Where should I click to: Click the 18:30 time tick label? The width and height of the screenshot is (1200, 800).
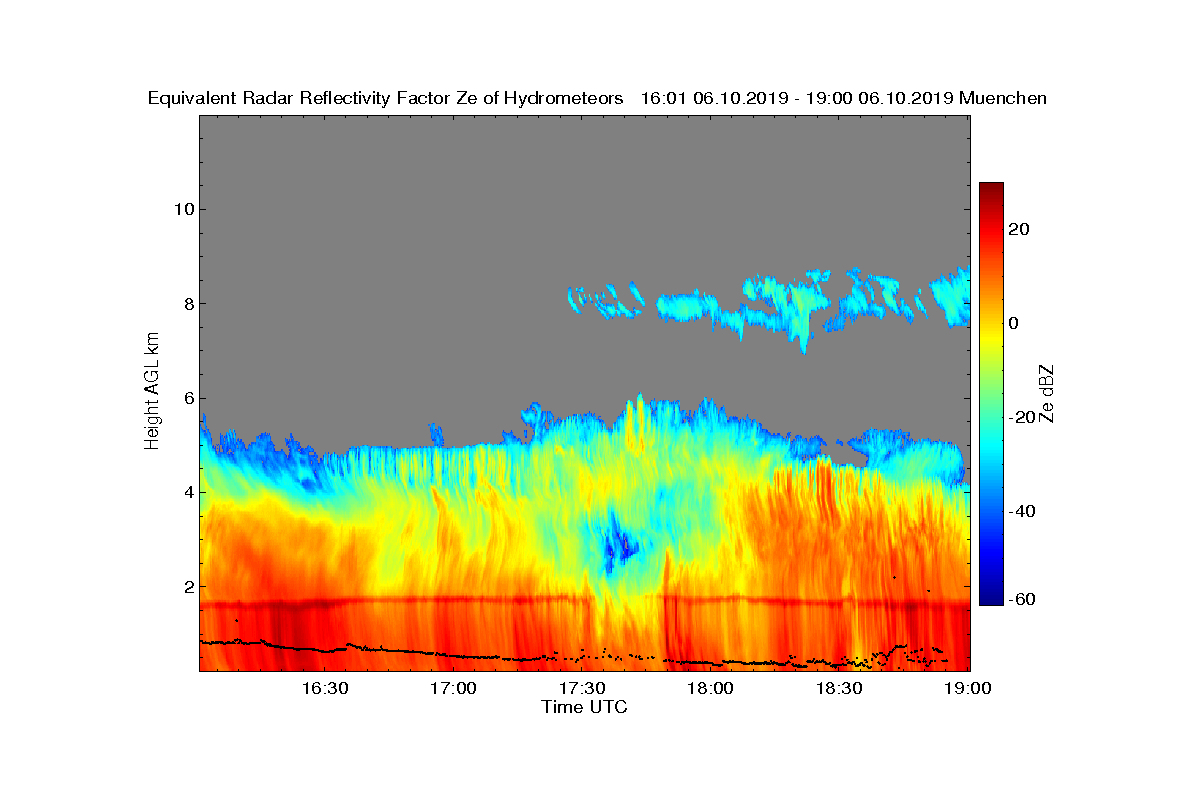(840, 688)
